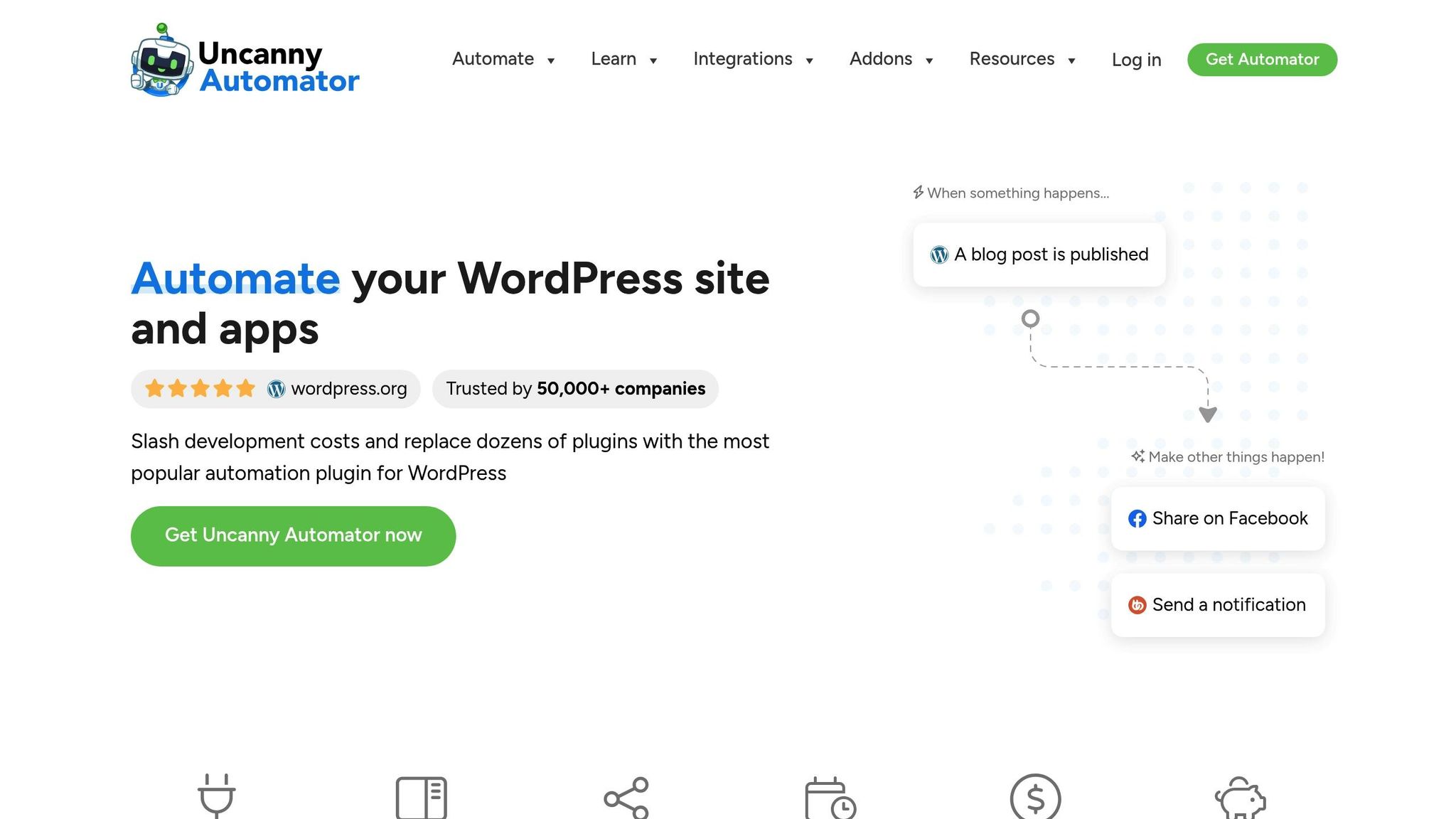Expand the Automate dropdown arrow
This screenshot has width=1456, height=819.
tap(551, 60)
